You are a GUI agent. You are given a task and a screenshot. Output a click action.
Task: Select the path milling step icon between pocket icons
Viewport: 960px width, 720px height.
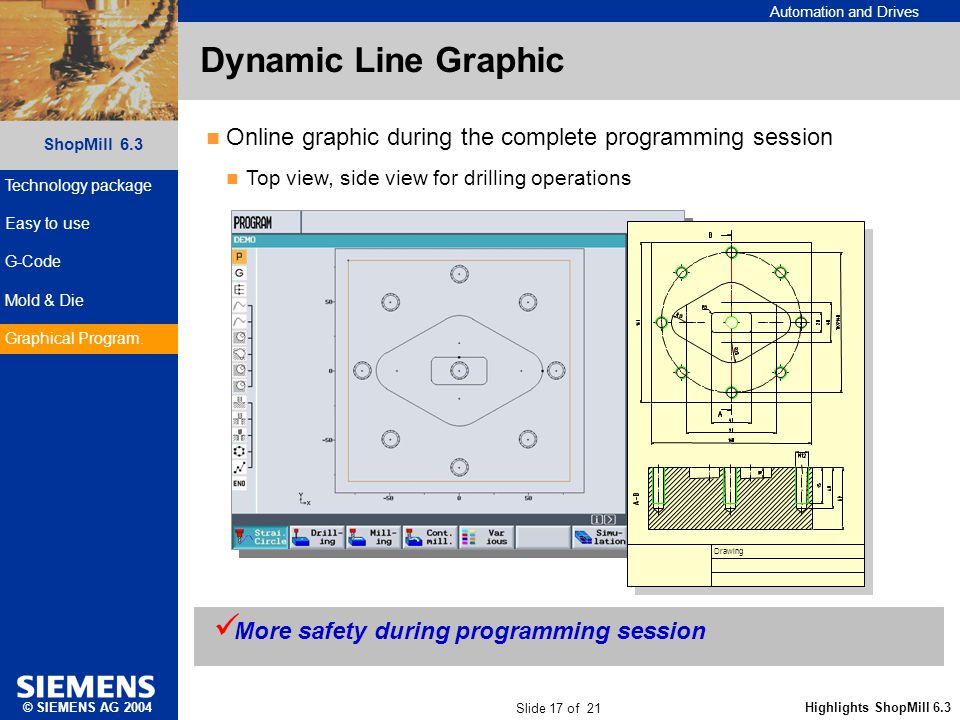pos(239,354)
